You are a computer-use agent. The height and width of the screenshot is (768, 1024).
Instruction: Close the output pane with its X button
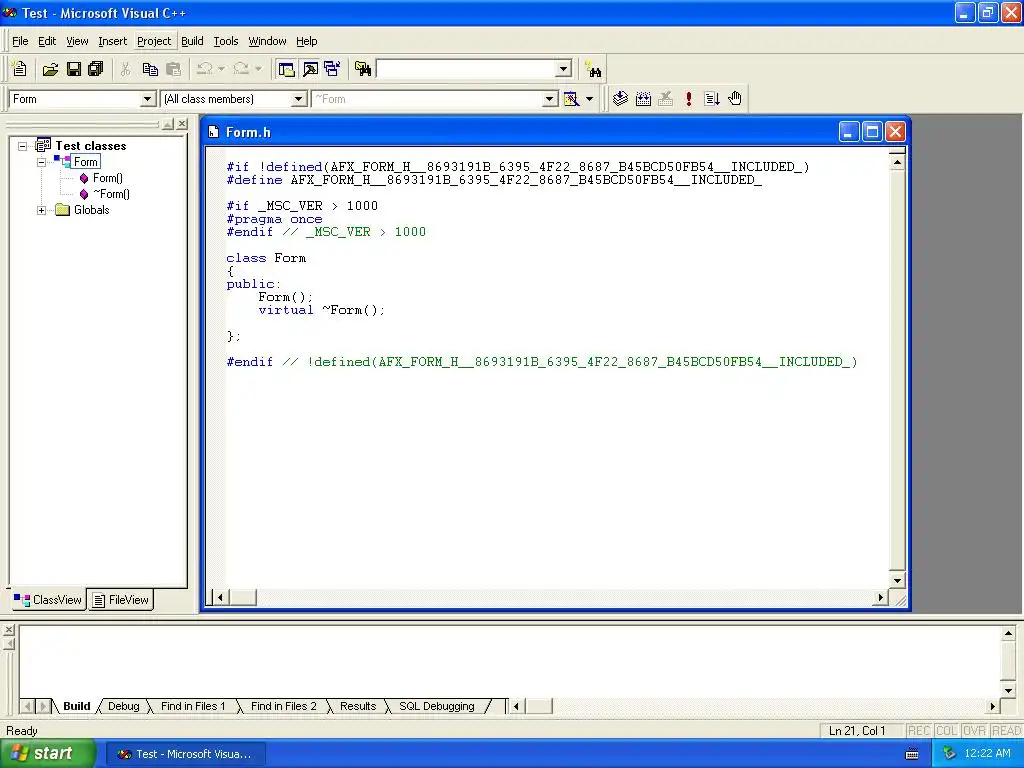click(8, 630)
